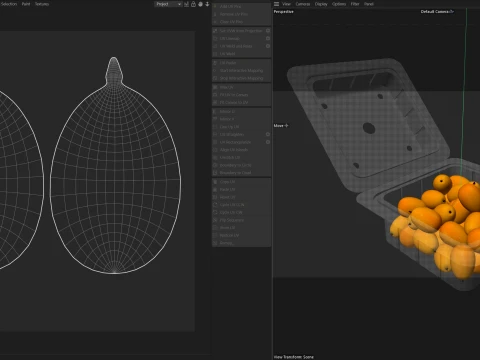480x360 pixels.
Task: Click the UV Peeler icon
Action: click(215, 63)
